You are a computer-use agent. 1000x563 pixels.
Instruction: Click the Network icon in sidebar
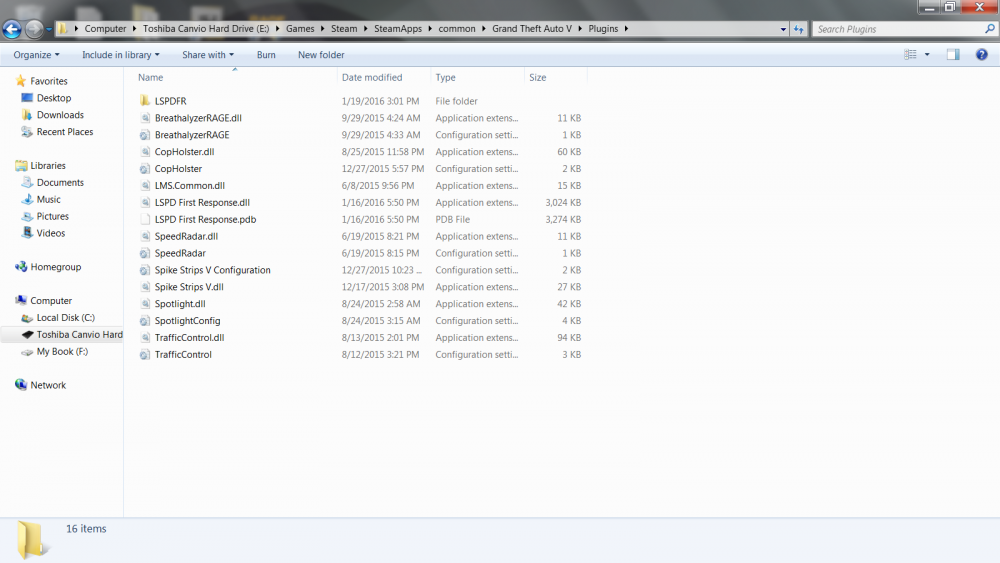(x=21, y=385)
